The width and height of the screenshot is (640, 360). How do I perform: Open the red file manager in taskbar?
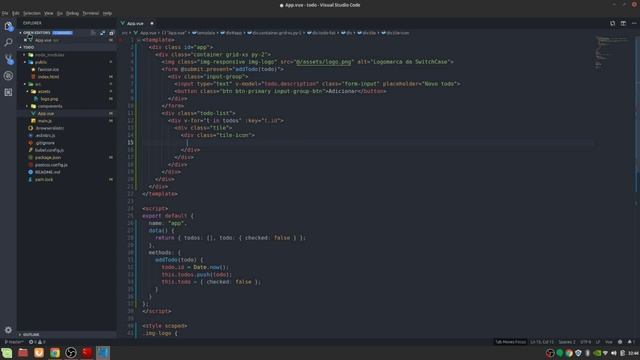click(x=23, y=353)
